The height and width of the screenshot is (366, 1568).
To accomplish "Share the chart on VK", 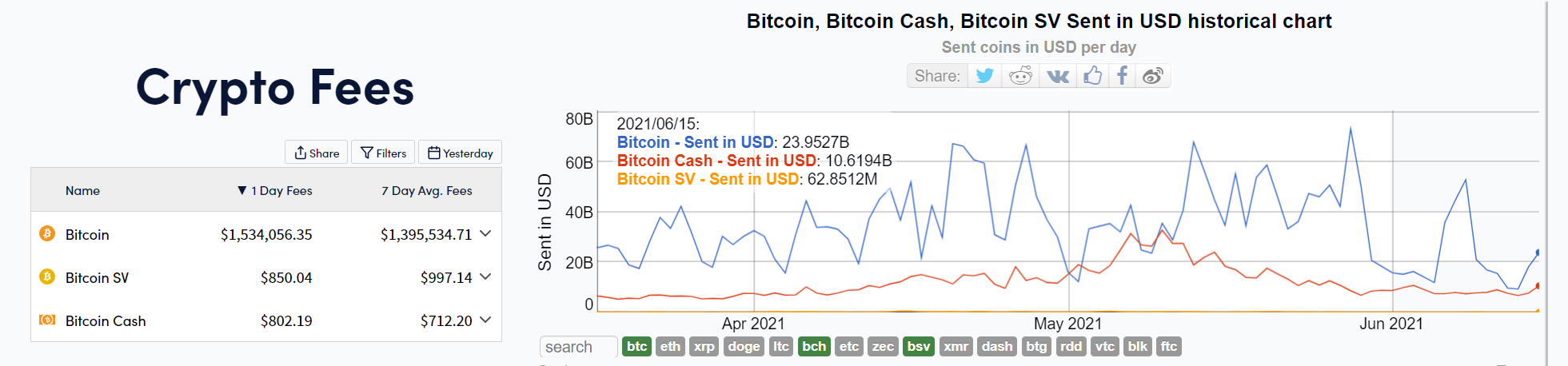I will 1057,76.
